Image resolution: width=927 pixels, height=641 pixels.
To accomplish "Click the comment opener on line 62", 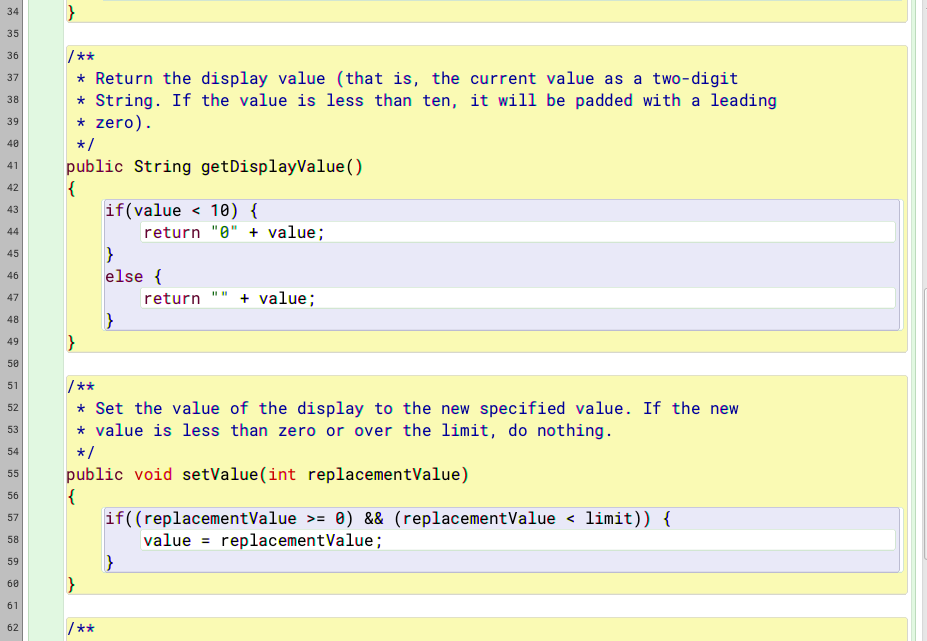I will click(x=78, y=628).
